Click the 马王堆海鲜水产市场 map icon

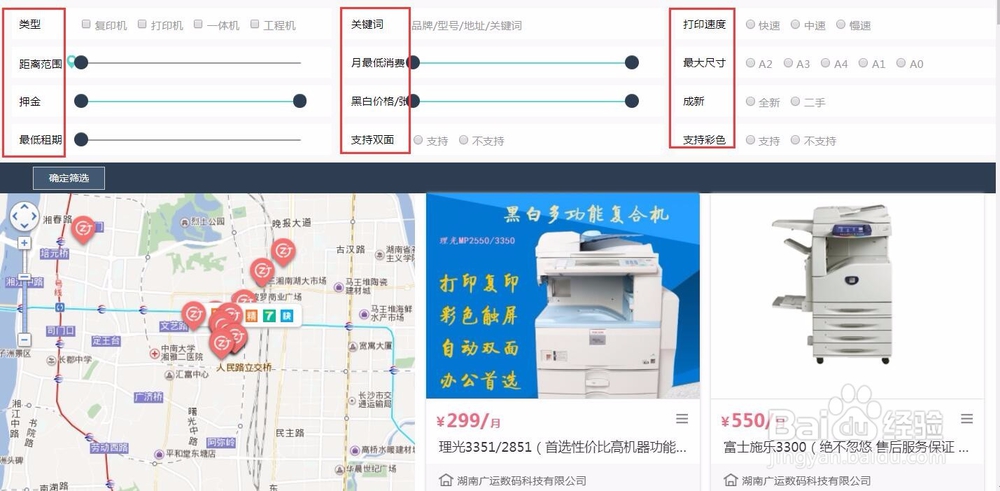pos(364,314)
